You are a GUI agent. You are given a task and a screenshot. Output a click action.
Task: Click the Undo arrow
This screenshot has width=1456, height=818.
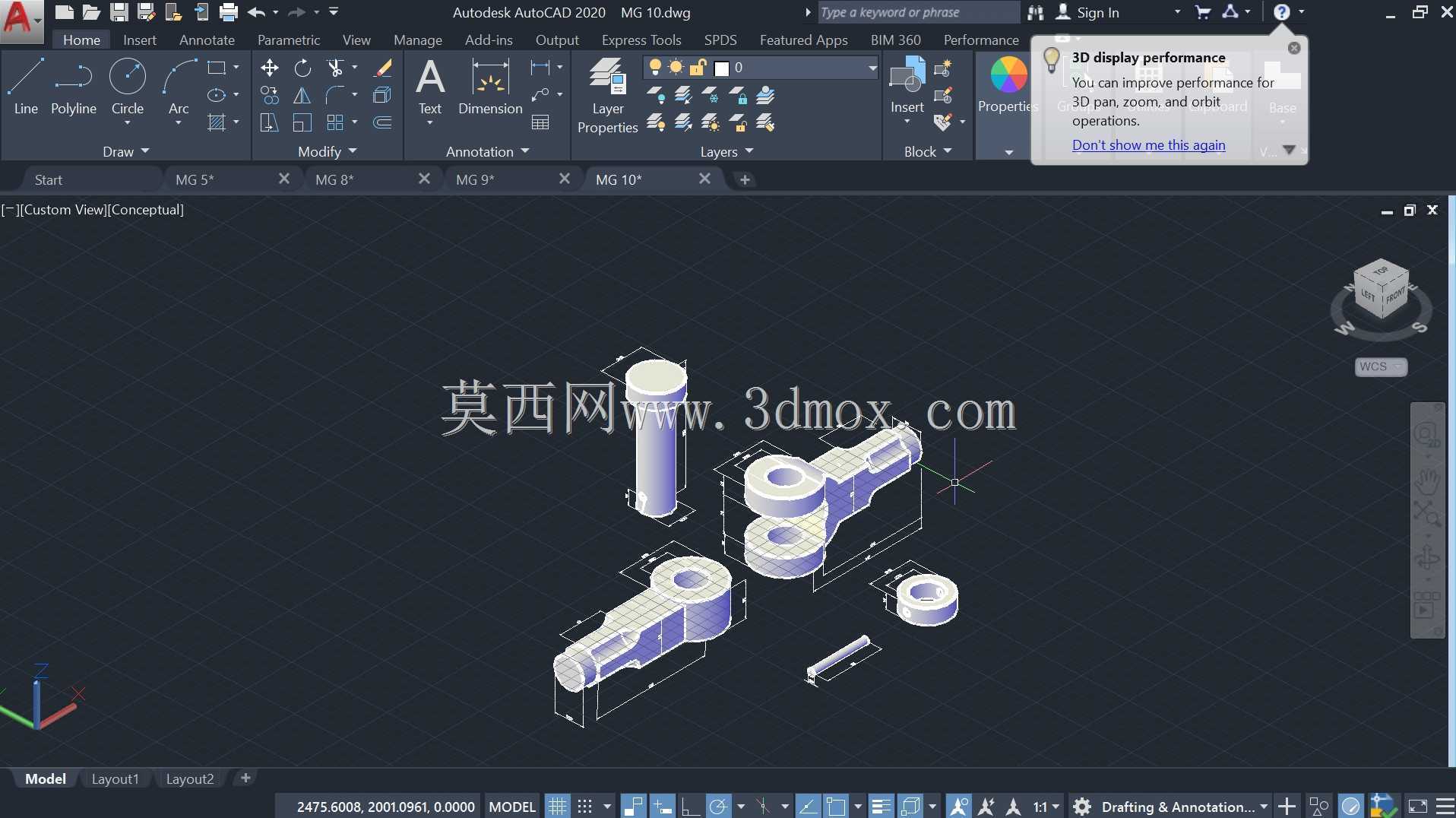click(x=256, y=12)
